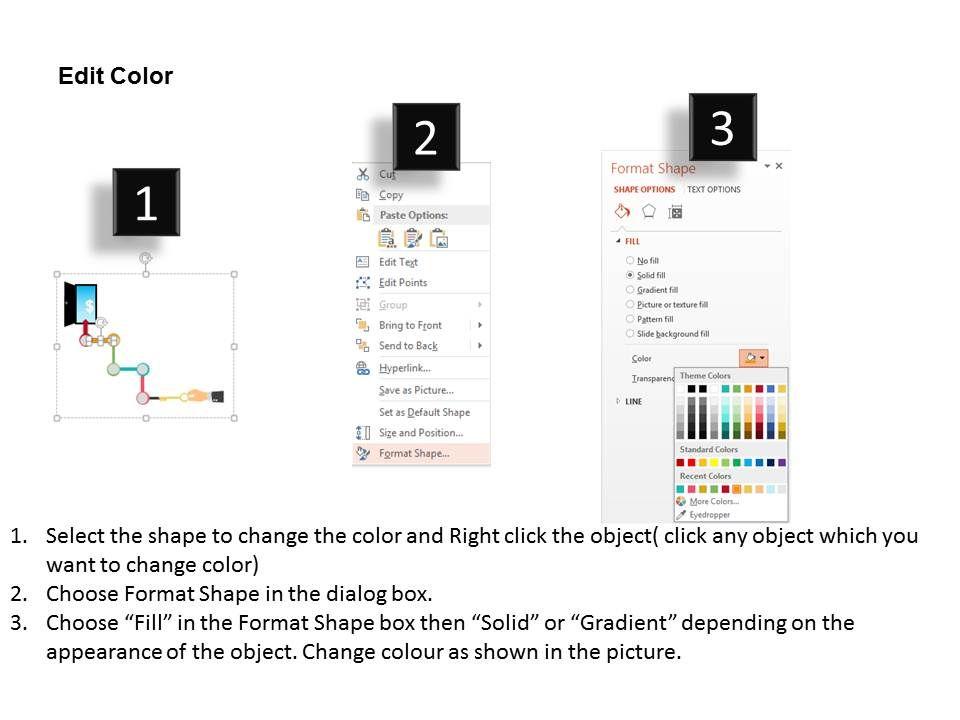Pick the red standard color swatch
960x720 pixels.
click(692, 463)
